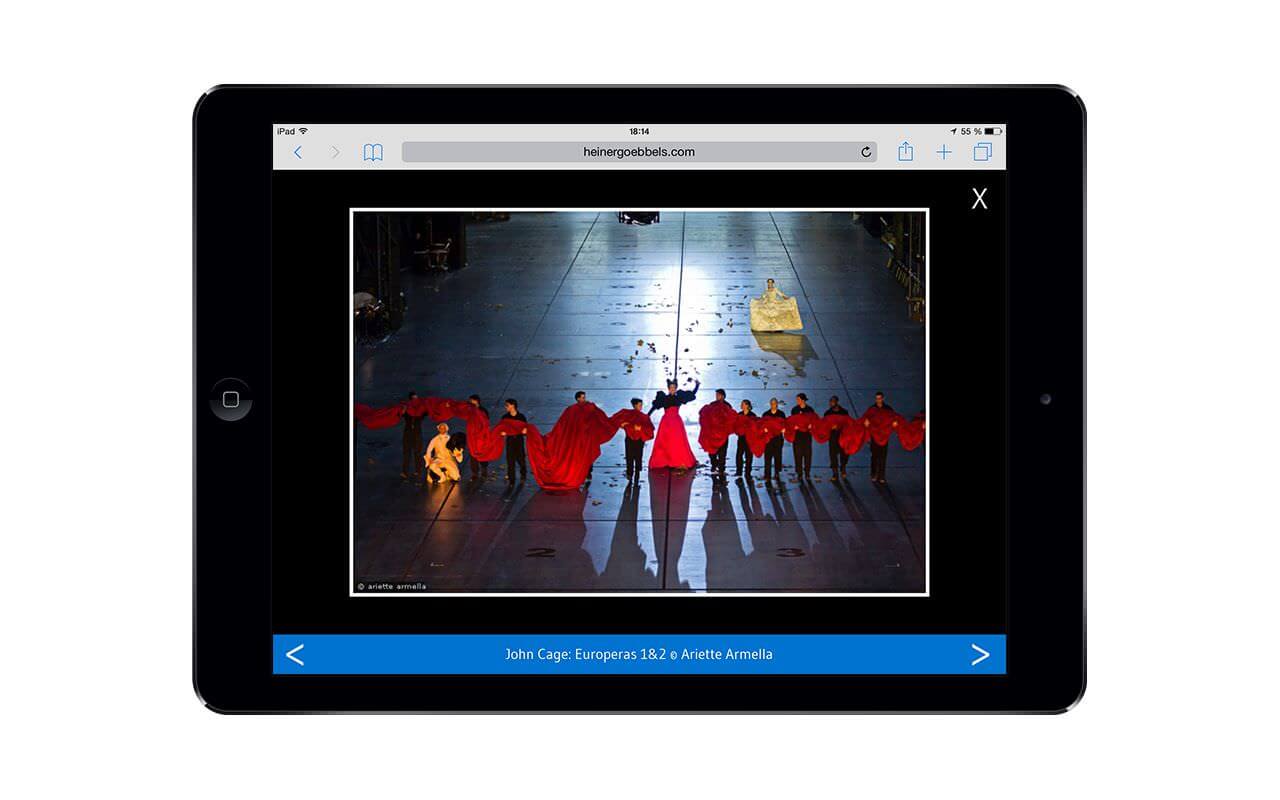
Task: Show previous photo with left arrow
Action: [x=295, y=655]
